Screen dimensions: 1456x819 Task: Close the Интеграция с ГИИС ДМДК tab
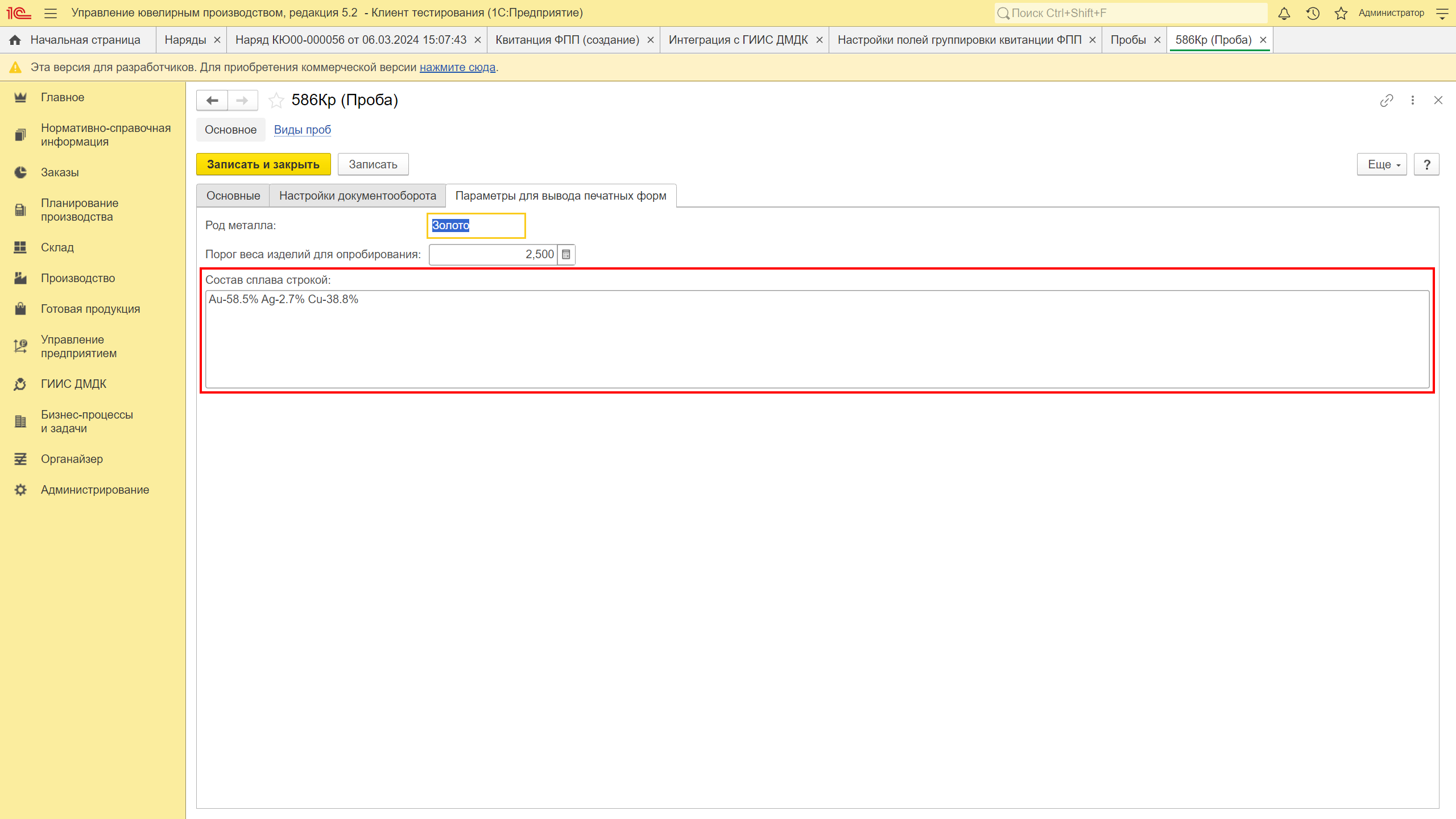(x=819, y=40)
